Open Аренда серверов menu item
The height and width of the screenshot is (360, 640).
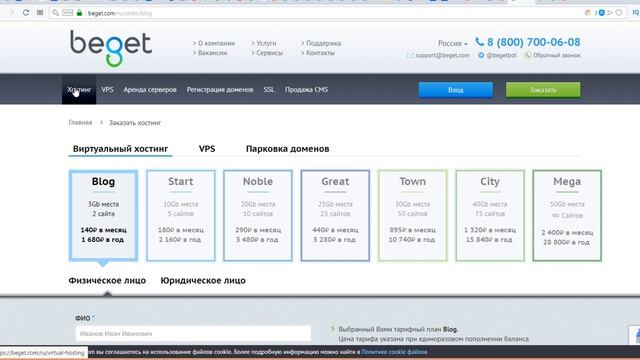pos(150,89)
